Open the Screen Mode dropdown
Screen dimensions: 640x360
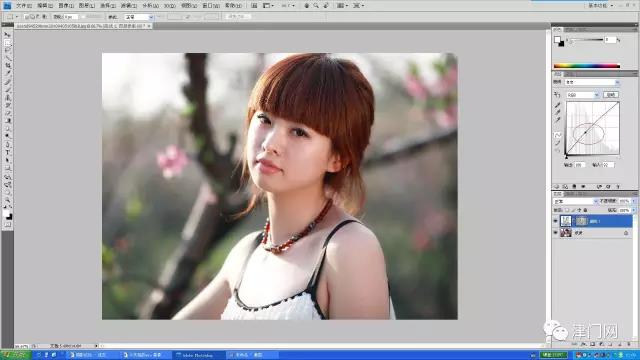(358, 6)
